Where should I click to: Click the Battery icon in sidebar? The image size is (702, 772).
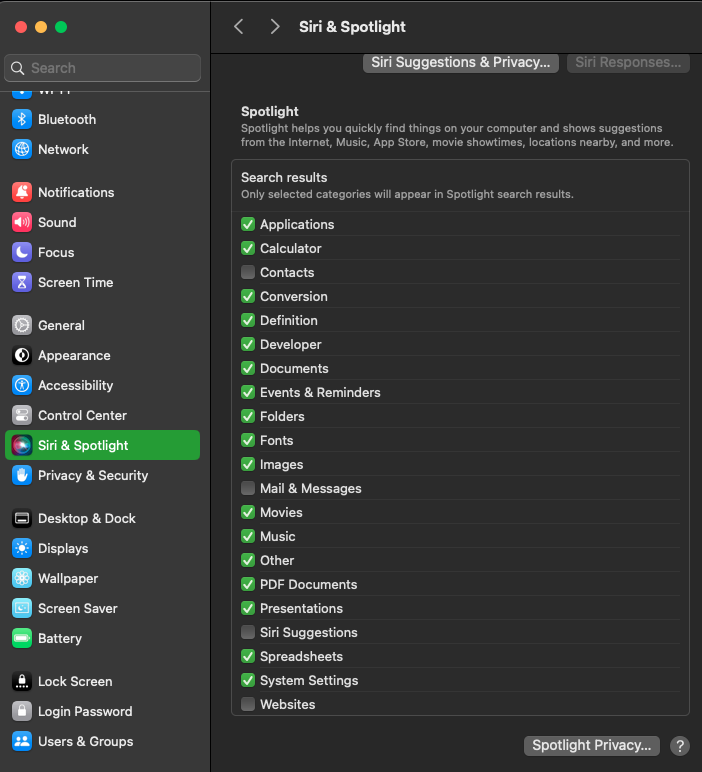(x=22, y=638)
